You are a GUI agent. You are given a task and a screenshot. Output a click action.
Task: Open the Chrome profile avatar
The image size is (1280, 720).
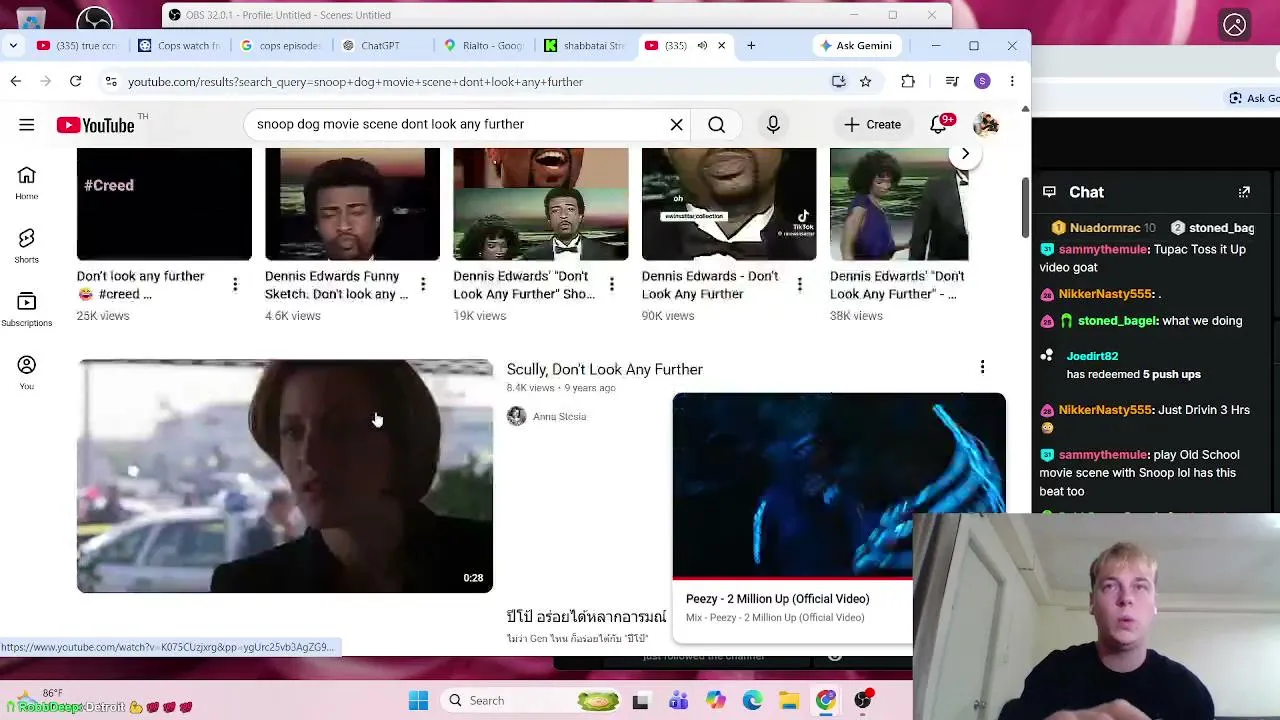pyautogui.click(x=982, y=82)
